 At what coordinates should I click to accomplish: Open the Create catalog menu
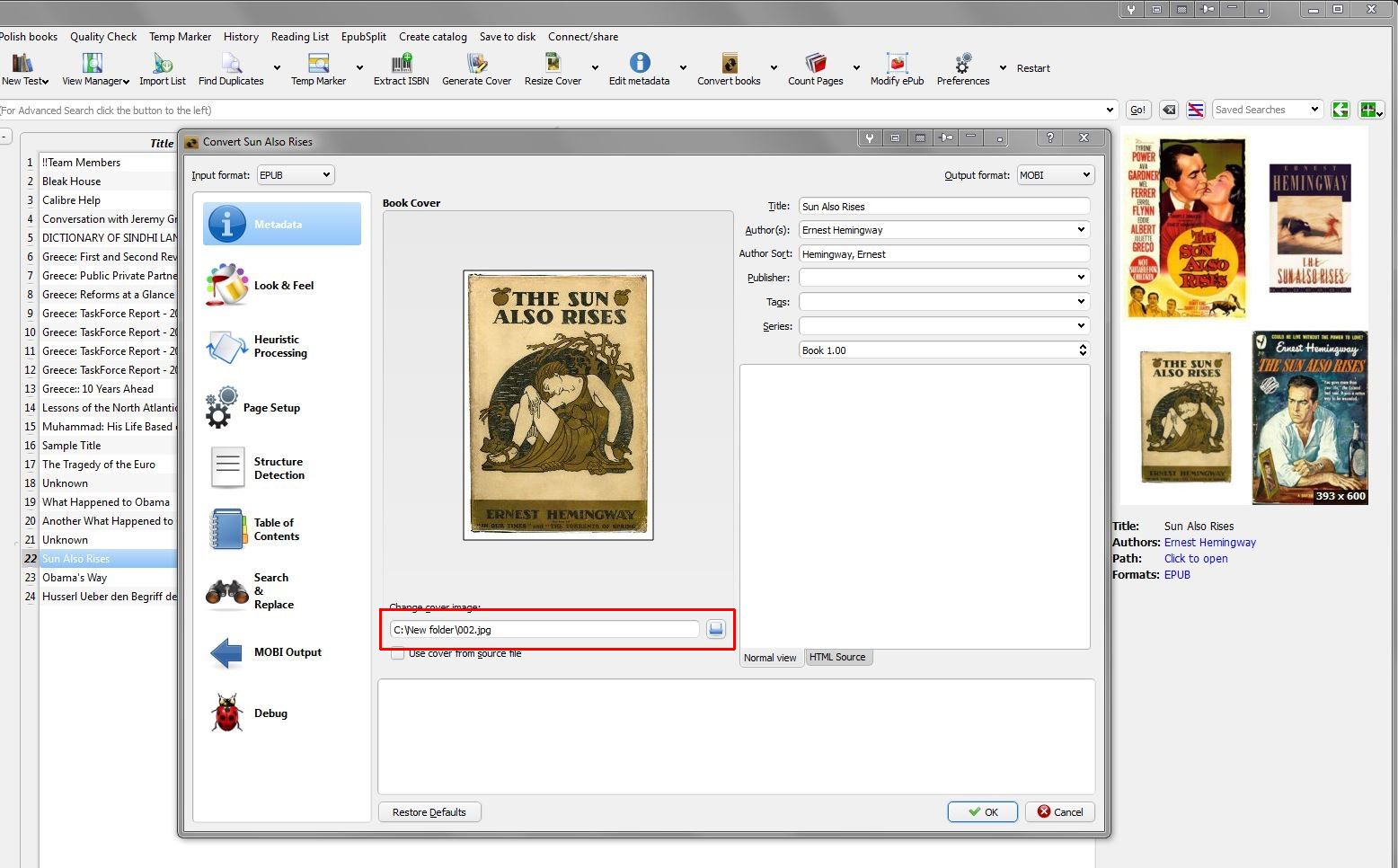(x=433, y=37)
